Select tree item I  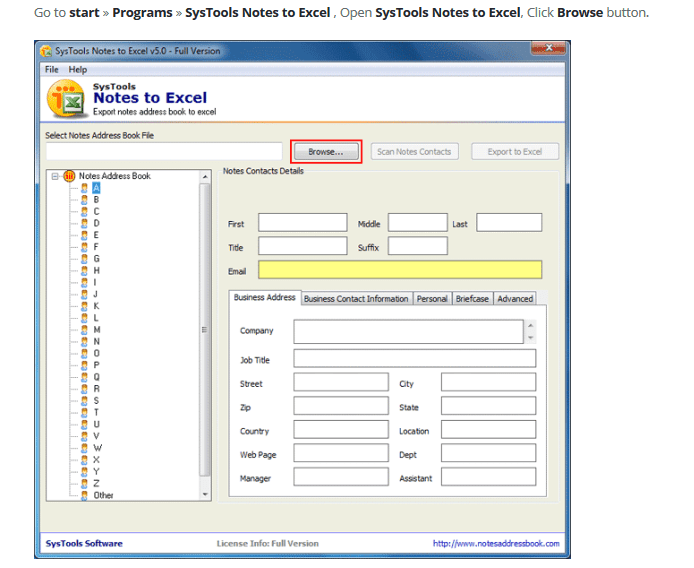95,282
